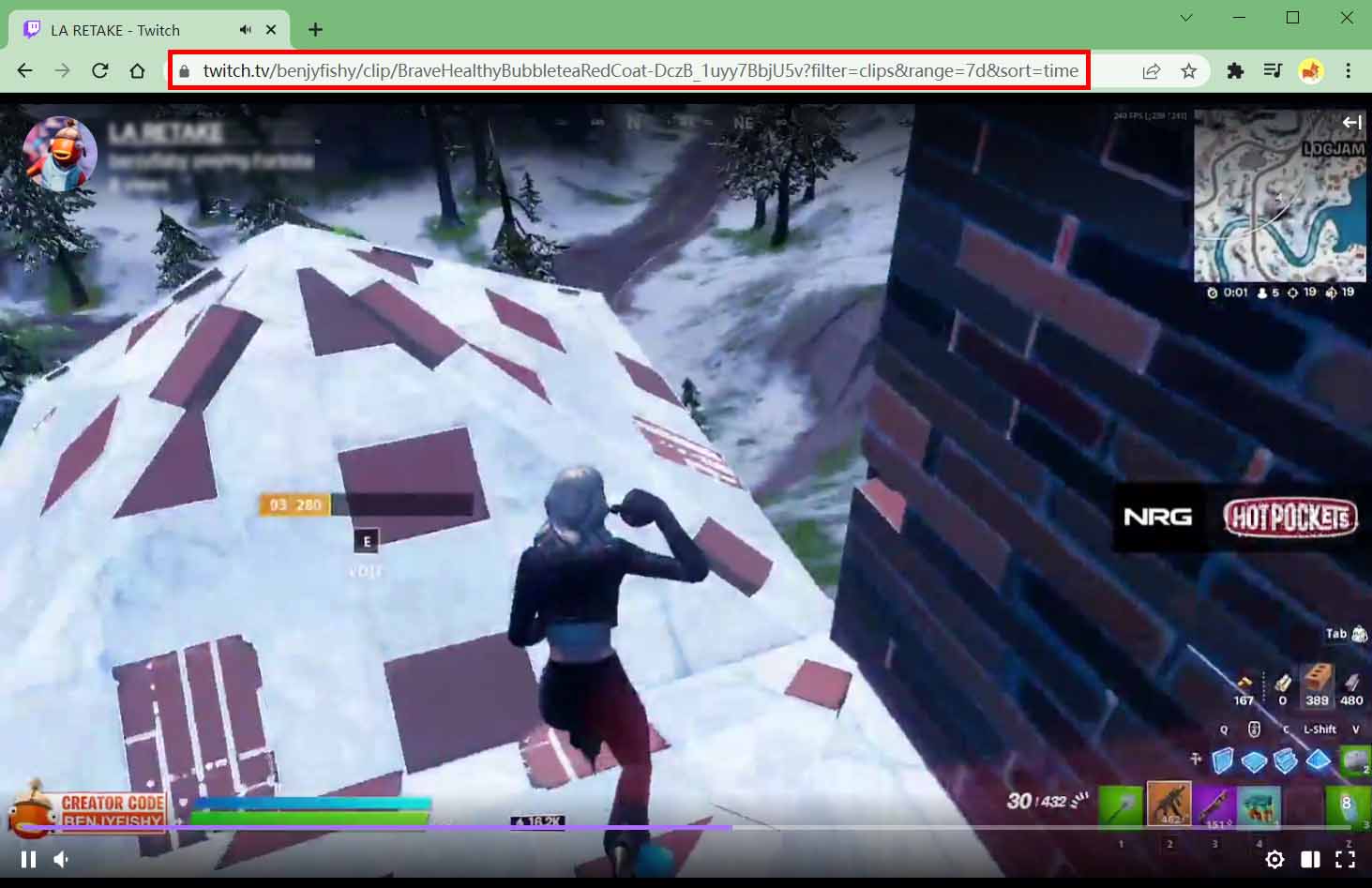Switch the player to theatre mode
Screen dimensions: 1372x888
(x=1310, y=859)
